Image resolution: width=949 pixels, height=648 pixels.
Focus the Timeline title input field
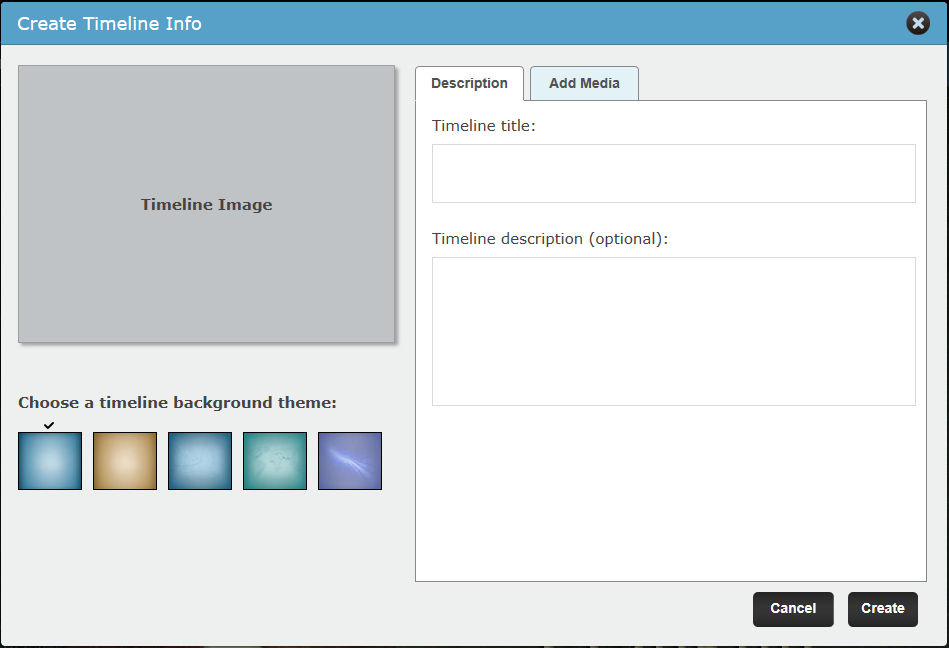[674, 174]
